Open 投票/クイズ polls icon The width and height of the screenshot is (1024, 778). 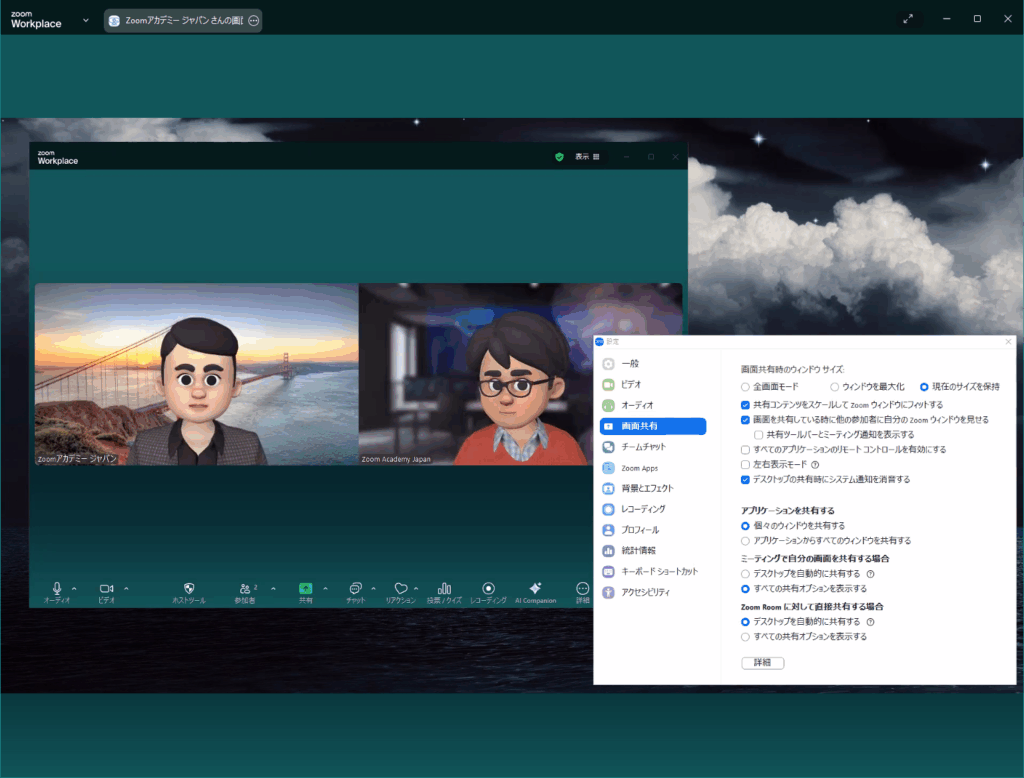pos(444,589)
